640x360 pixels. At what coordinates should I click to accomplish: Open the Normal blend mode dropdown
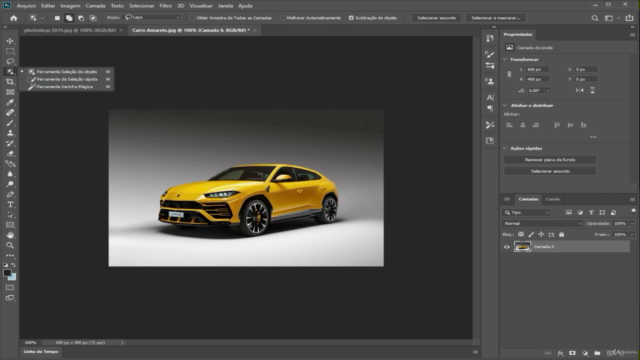click(x=542, y=224)
